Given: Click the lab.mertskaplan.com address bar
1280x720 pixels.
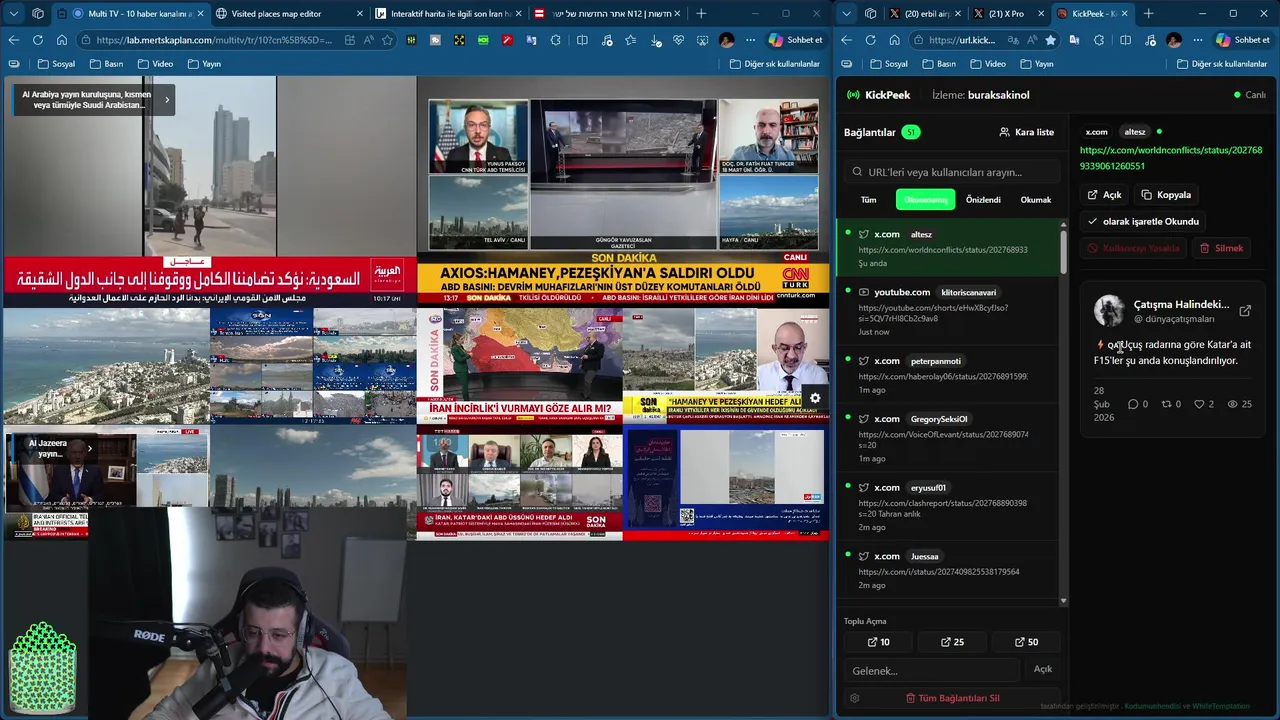Looking at the screenshot, I should 214,40.
